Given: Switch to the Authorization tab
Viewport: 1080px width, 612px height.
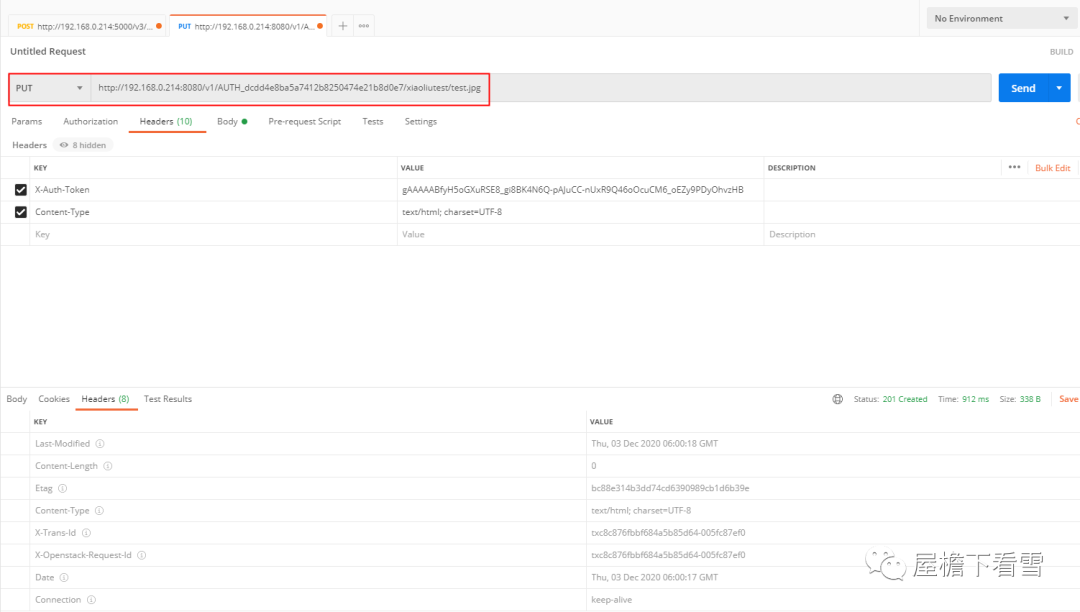Looking at the screenshot, I should (x=90, y=122).
